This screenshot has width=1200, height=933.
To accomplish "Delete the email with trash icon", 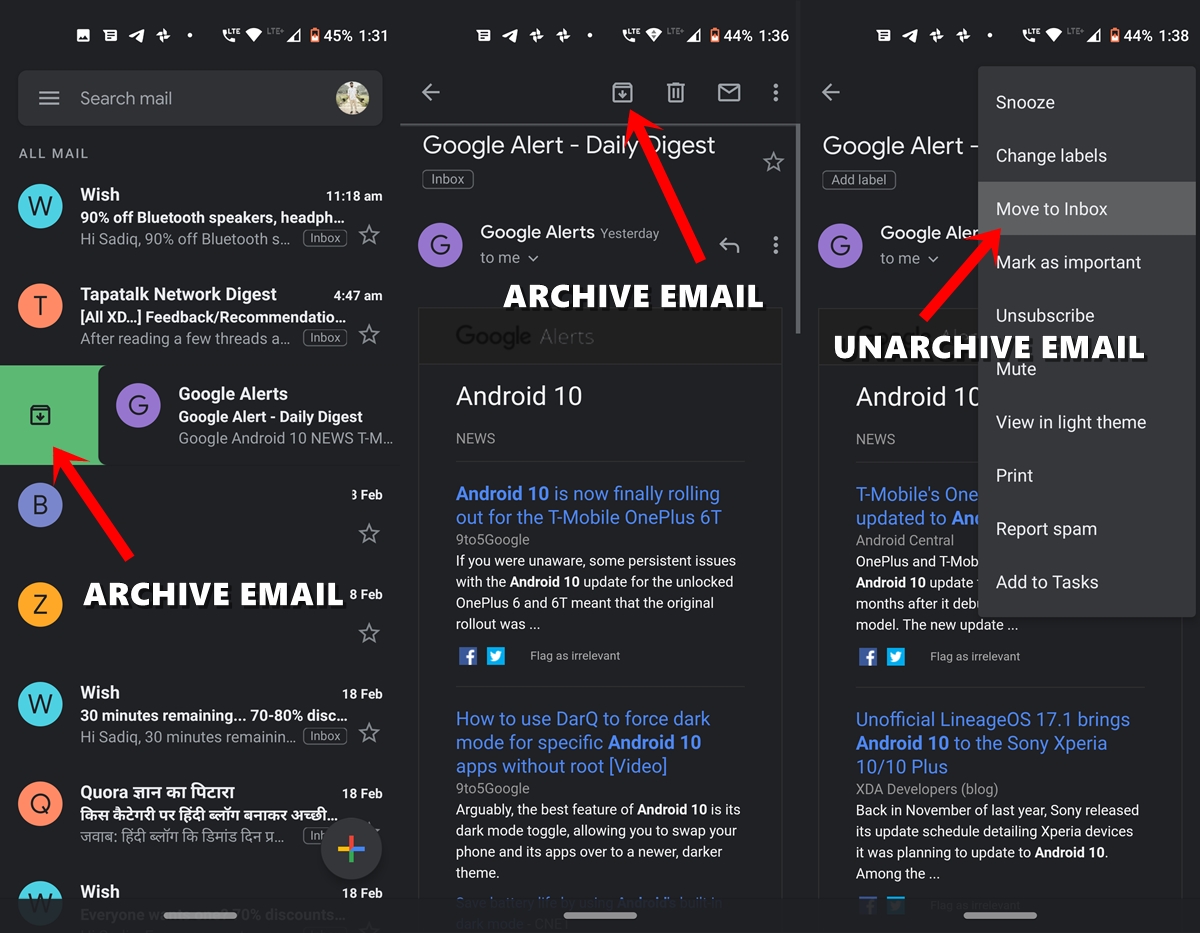I will click(x=676, y=92).
